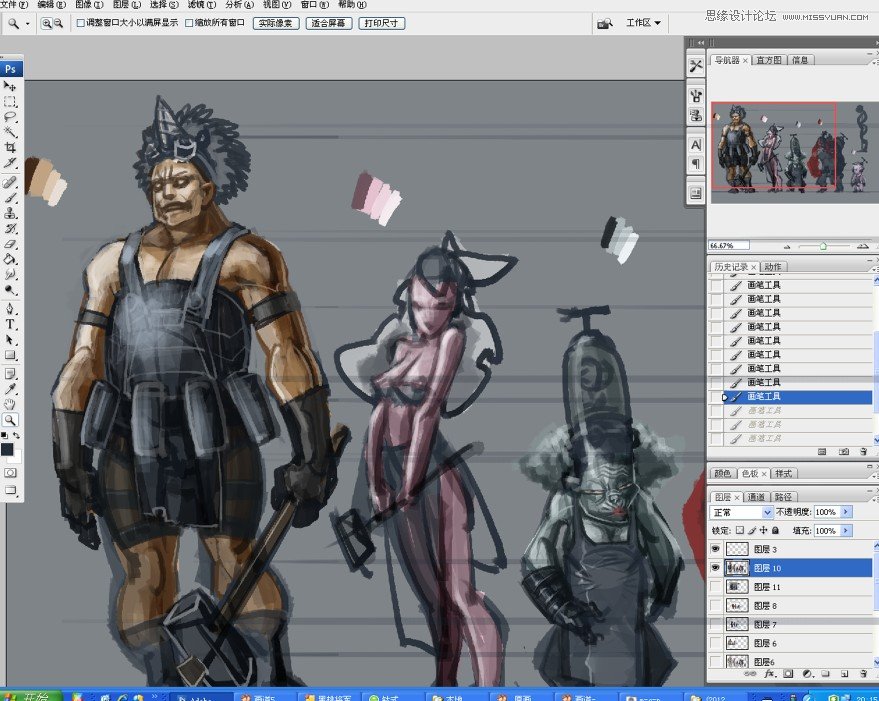Image resolution: width=879 pixels, height=701 pixels.
Task: Open the 图像 menu
Action: point(89,4)
